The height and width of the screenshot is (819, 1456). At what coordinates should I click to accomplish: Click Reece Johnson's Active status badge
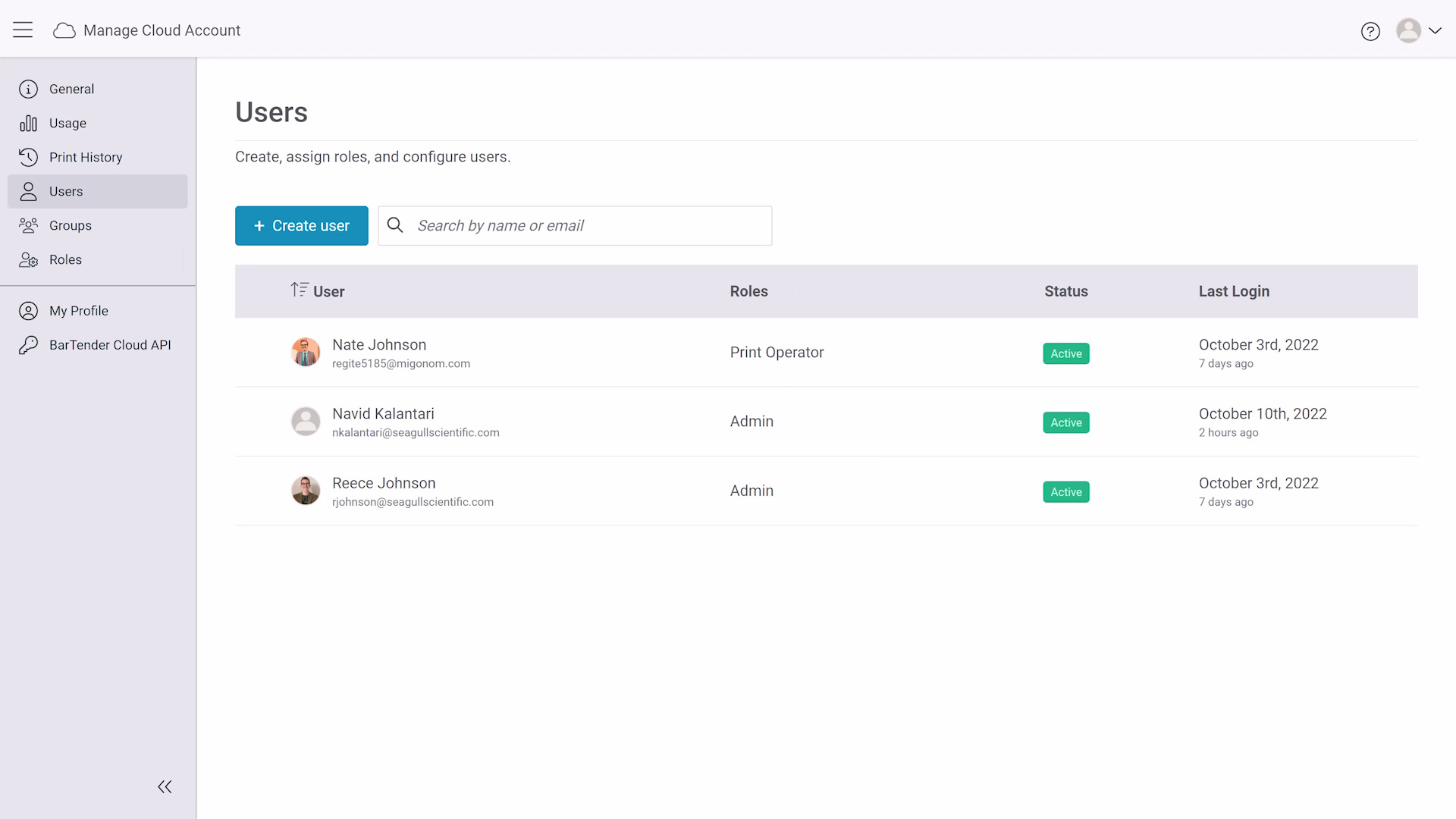click(x=1065, y=491)
